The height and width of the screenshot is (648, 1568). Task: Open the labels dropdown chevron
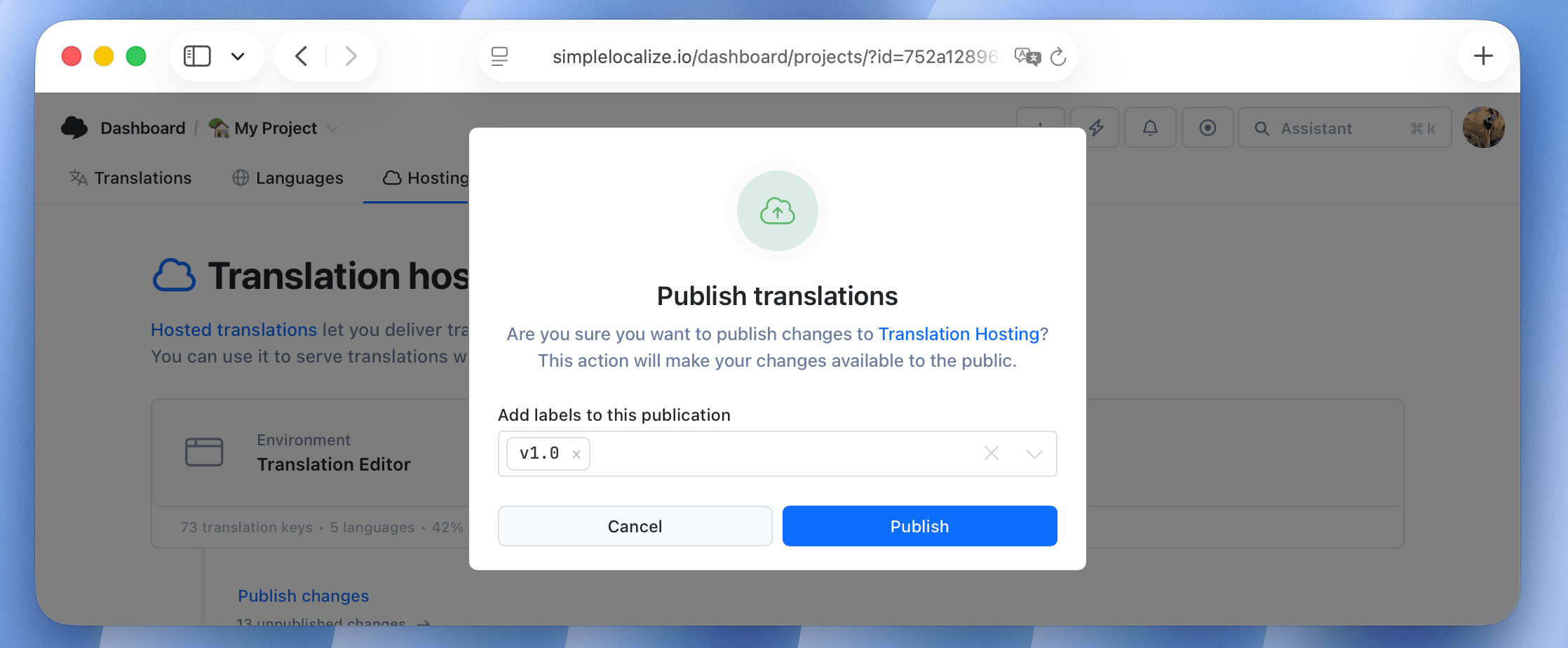pyautogui.click(x=1034, y=453)
